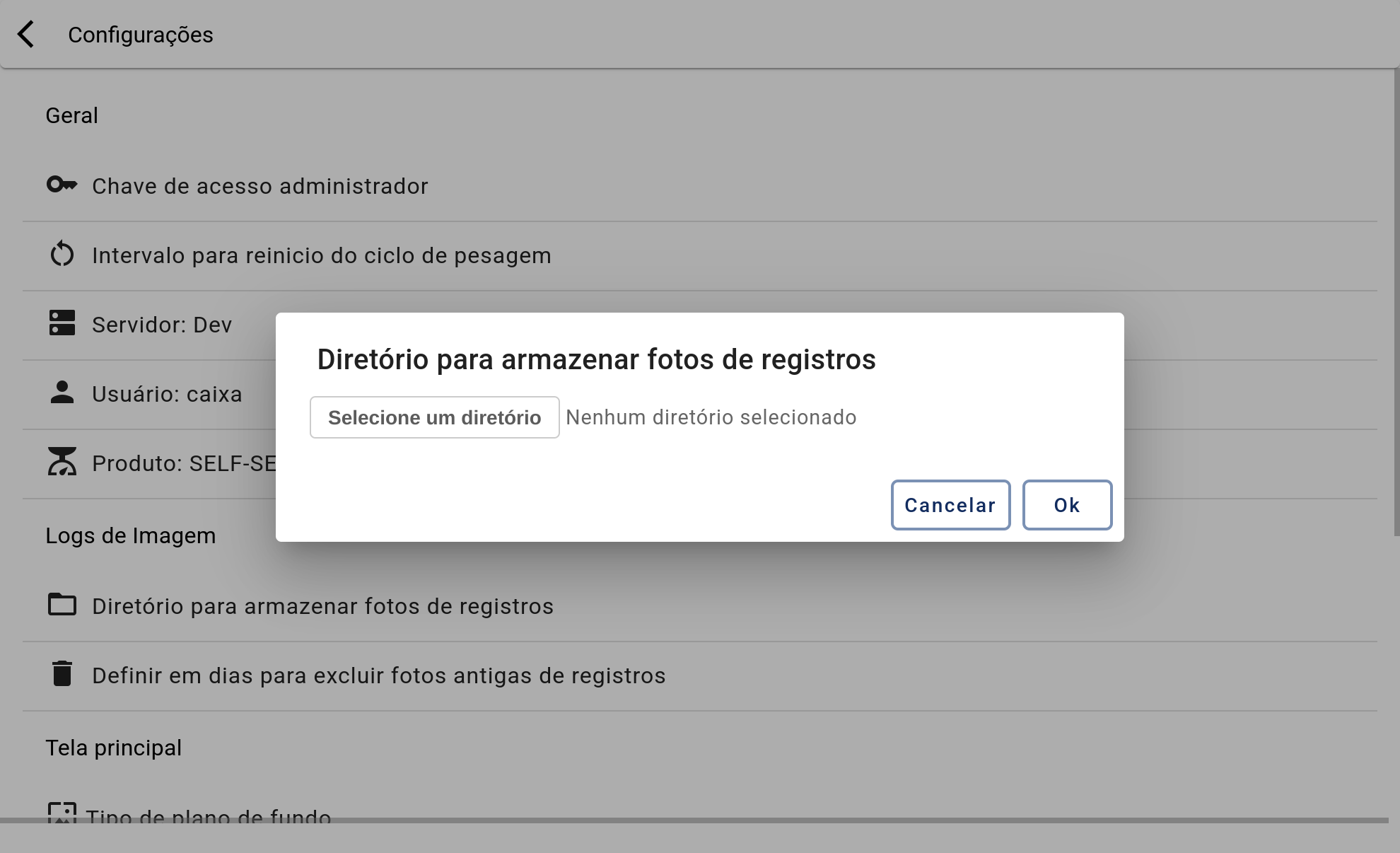Click the folder icon for photo directory
Viewport: 1400px width, 853px height.
[x=62, y=605]
